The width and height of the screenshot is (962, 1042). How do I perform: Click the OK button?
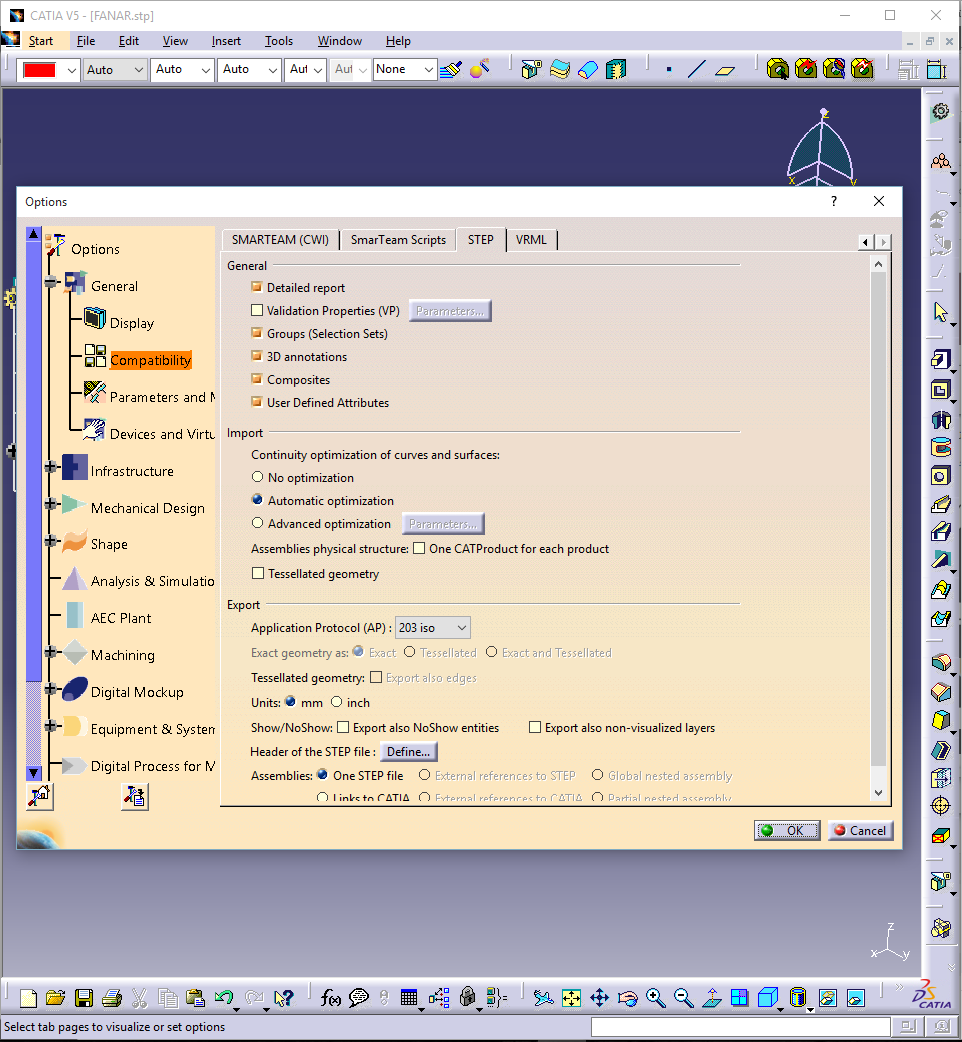(787, 831)
